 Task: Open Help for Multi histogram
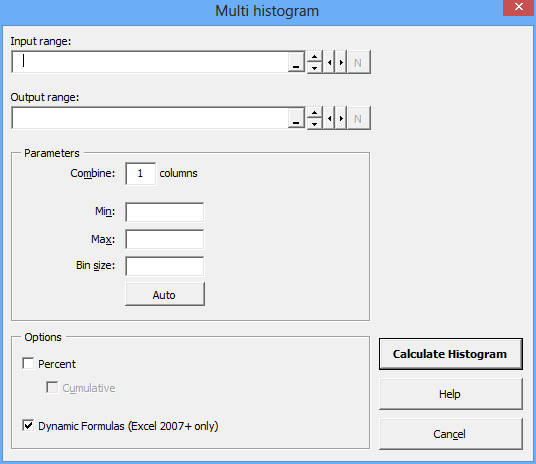[x=451, y=394]
